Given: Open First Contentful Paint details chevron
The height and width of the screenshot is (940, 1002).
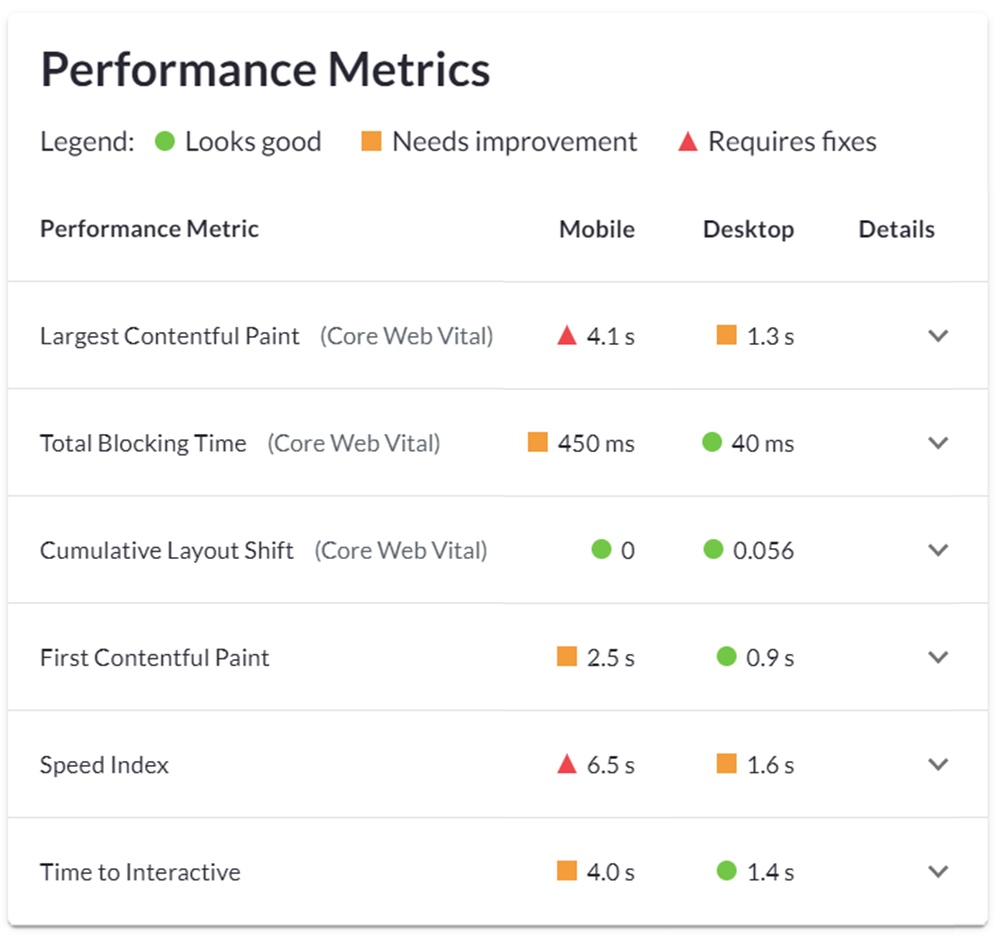Looking at the screenshot, I should [937, 657].
